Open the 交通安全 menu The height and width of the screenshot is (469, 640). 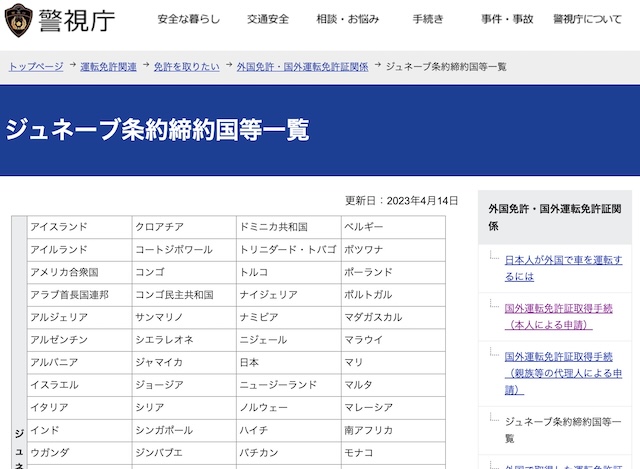(268, 19)
